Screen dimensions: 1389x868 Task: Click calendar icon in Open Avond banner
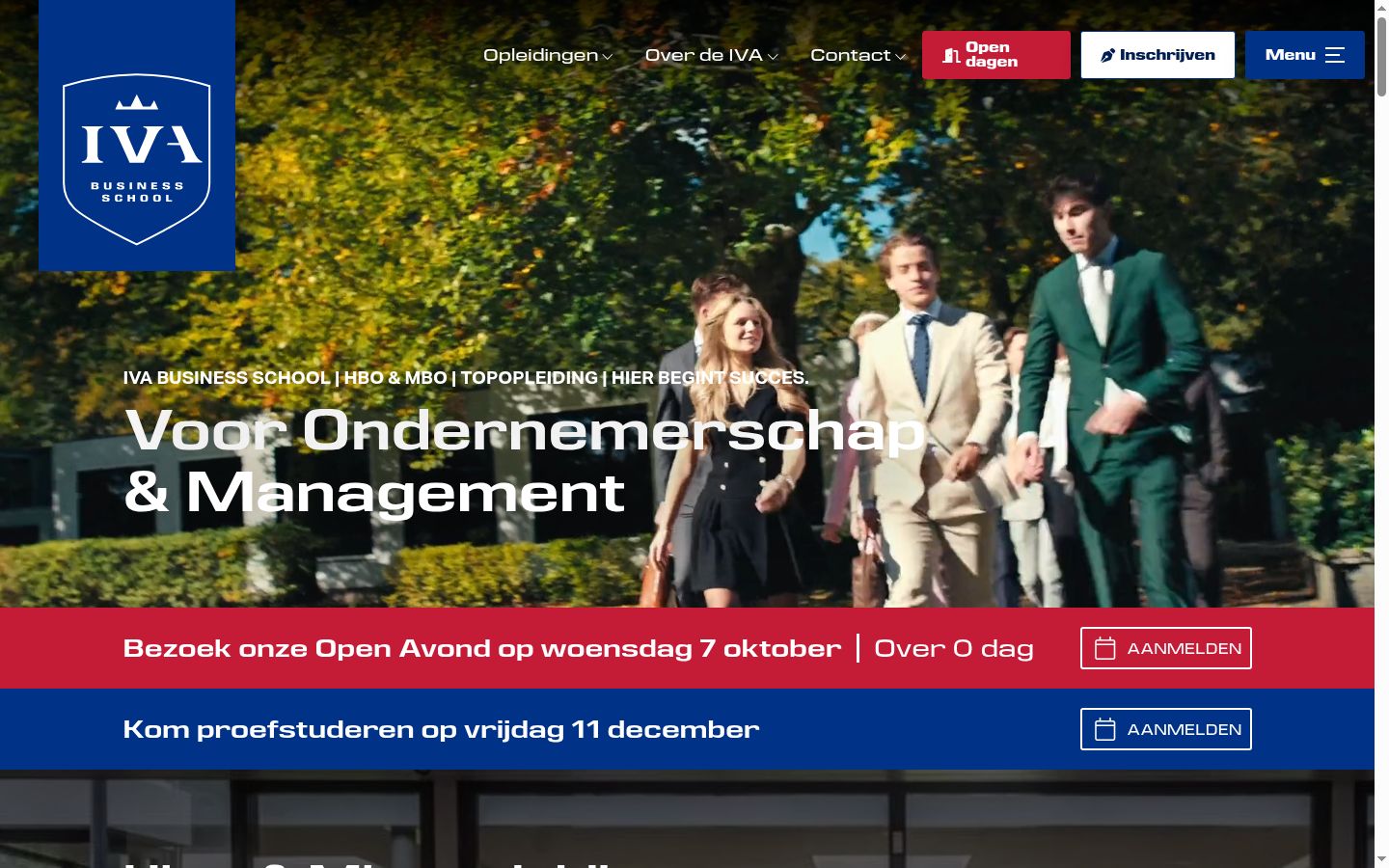(x=1105, y=648)
